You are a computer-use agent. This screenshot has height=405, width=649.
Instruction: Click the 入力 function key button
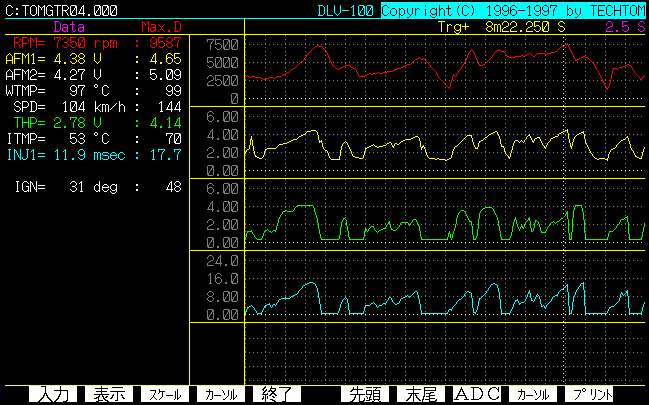(53, 394)
